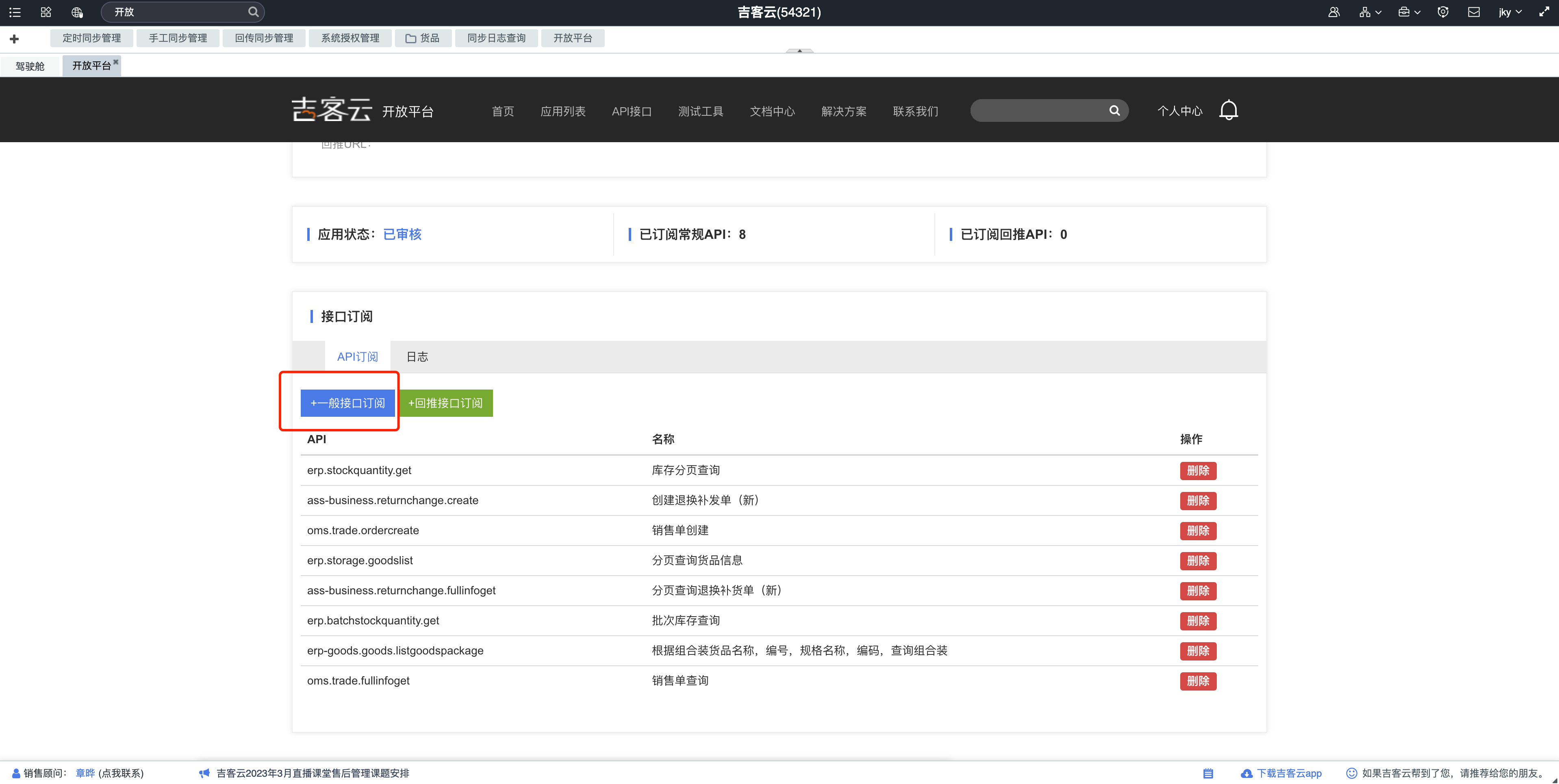The width and height of the screenshot is (1559, 784).
Task: Open 应用列表 nav item
Action: pyautogui.click(x=563, y=111)
